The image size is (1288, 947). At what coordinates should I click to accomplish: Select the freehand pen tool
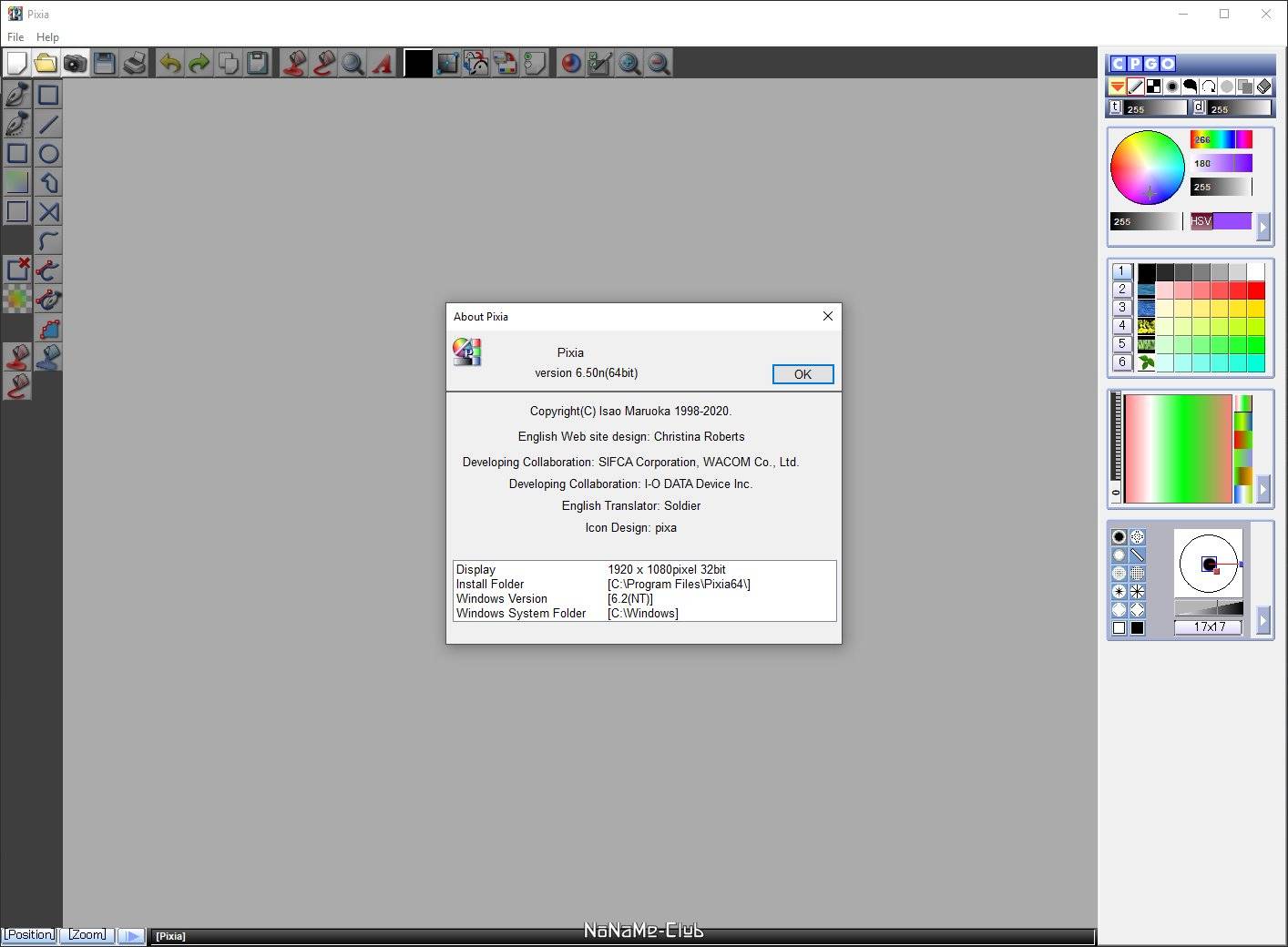(17, 95)
